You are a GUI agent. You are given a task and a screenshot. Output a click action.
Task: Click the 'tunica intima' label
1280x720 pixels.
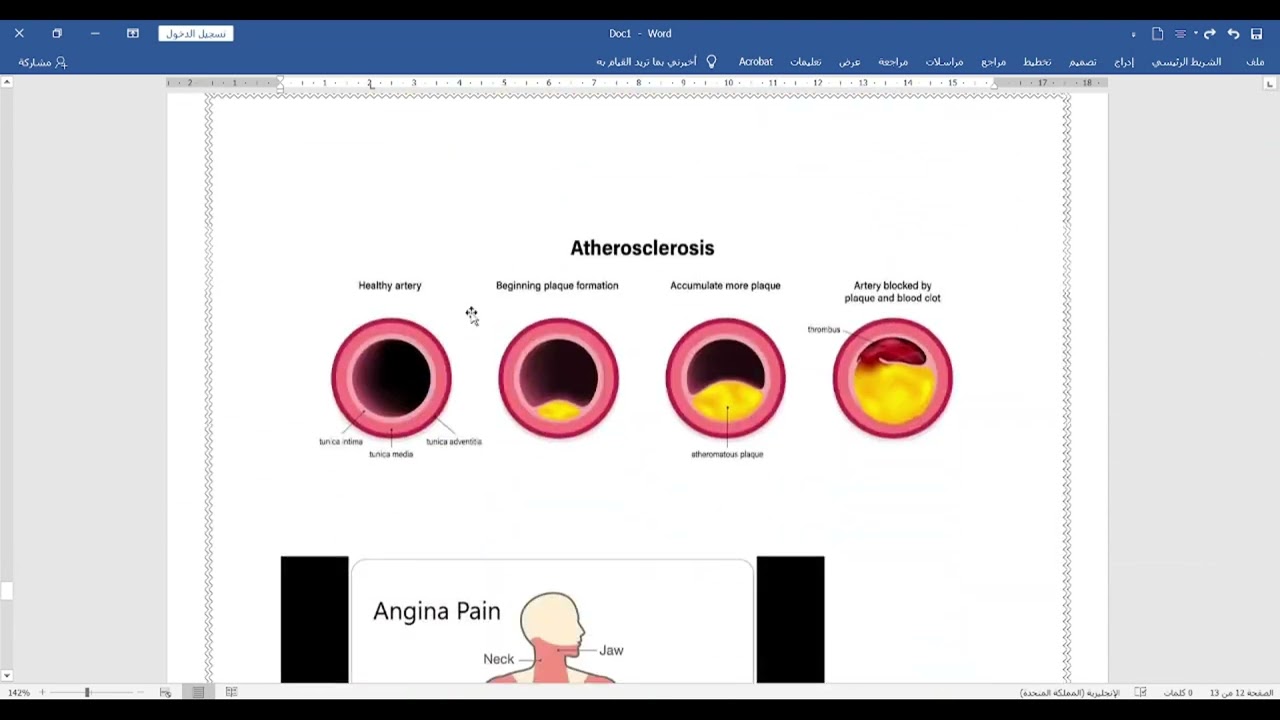click(341, 441)
